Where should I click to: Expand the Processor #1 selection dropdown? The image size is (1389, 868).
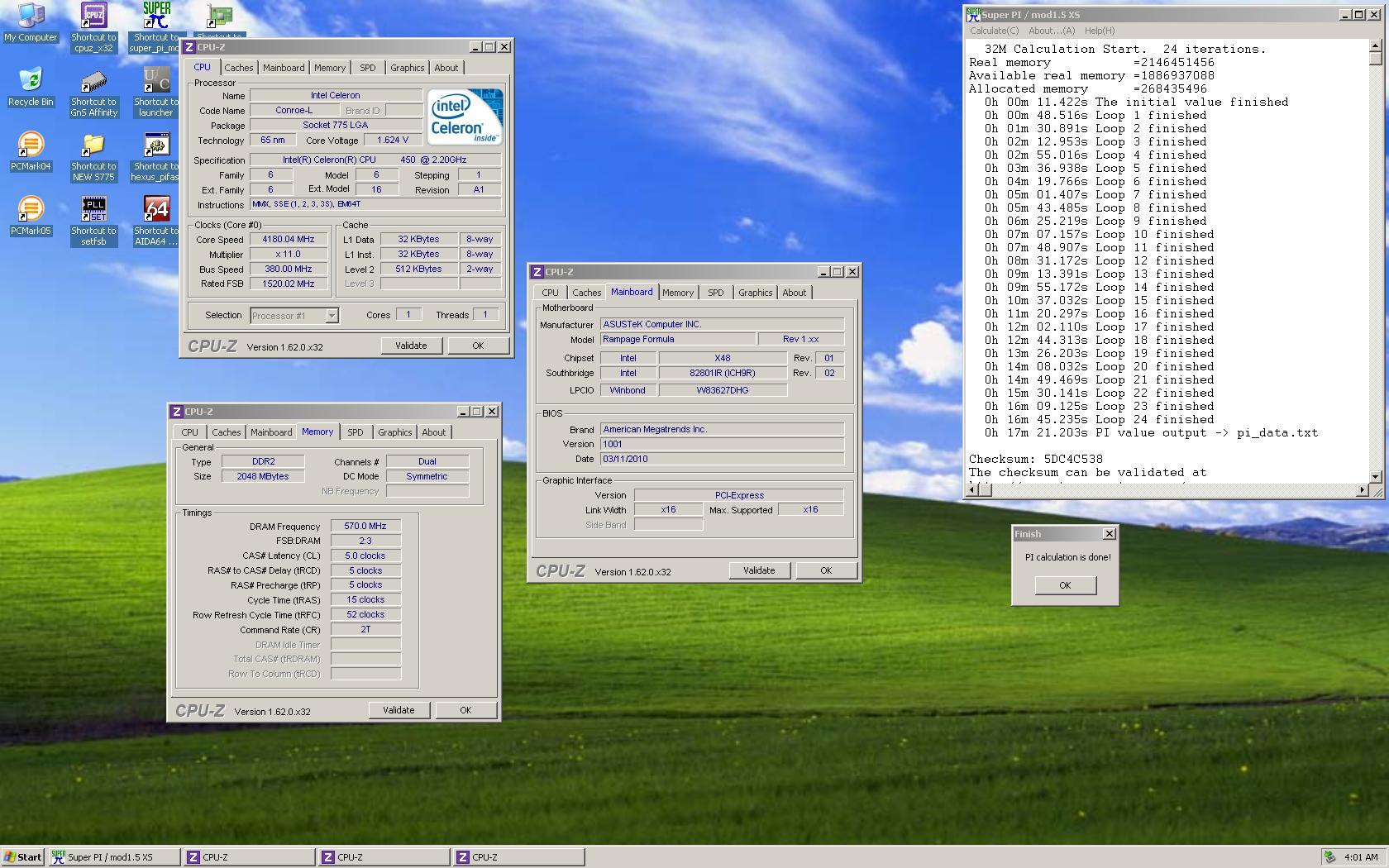coord(332,316)
